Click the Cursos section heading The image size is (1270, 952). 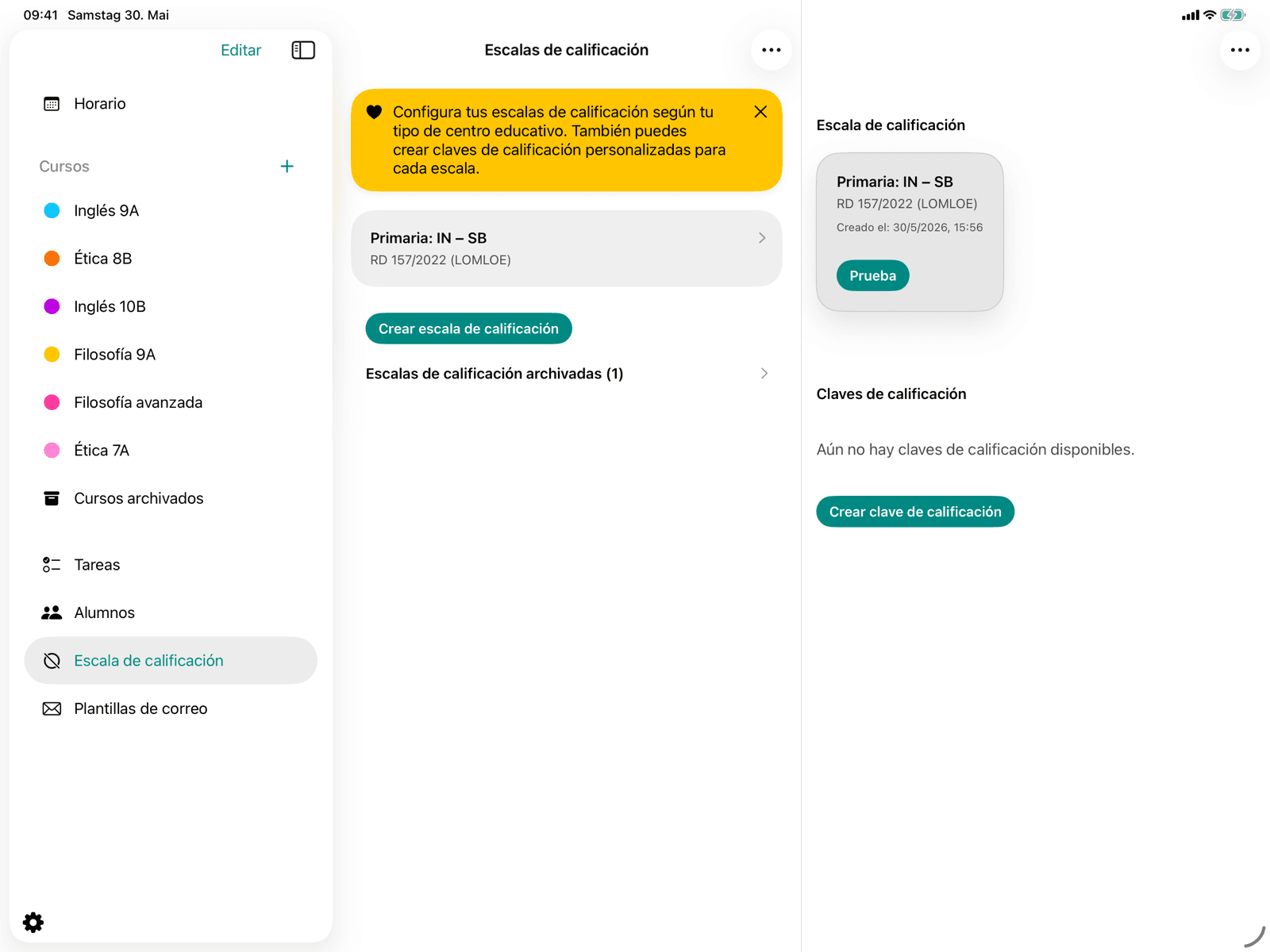[x=64, y=167]
